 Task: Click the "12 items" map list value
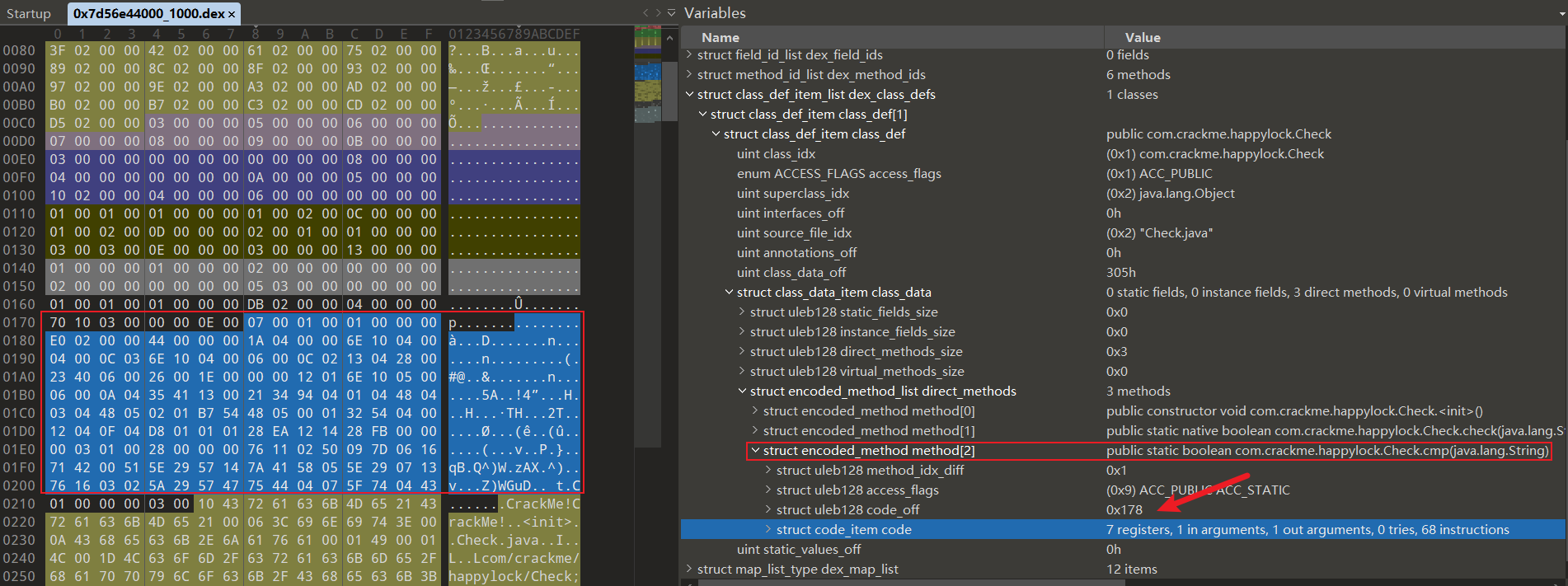coord(1131,569)
